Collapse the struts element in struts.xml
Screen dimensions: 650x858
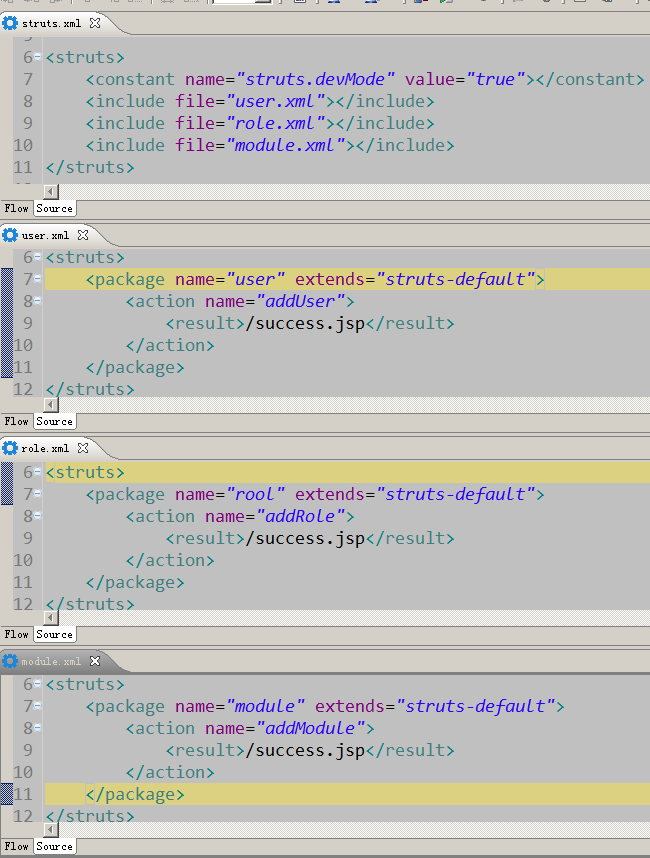click(38, 56)
